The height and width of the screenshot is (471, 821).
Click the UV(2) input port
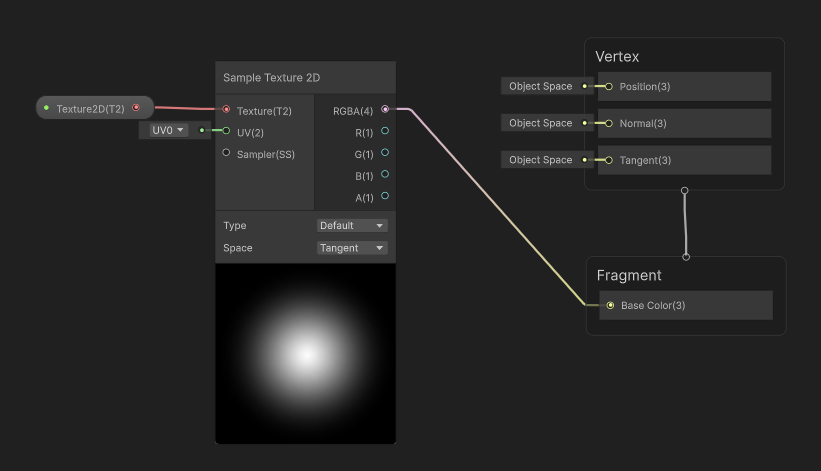tap(226, 131)
